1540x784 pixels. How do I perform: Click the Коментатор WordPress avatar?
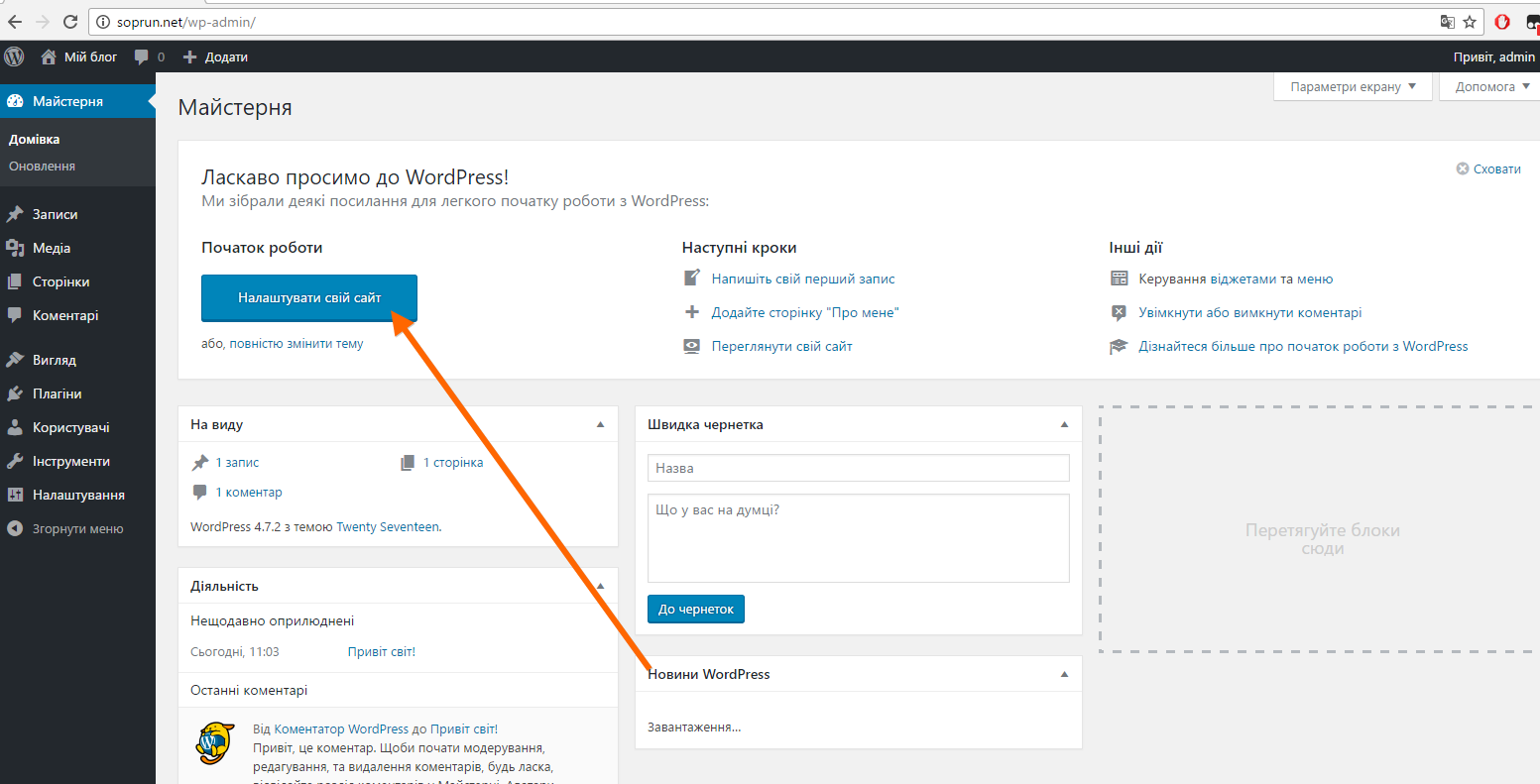click(x=215, y=742)
